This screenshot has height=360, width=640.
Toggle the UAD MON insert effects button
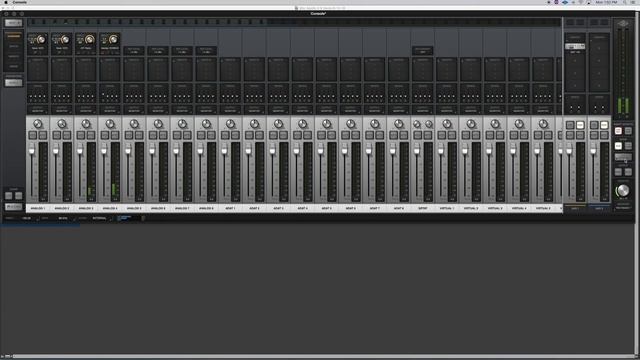click(x=628, y=131)
